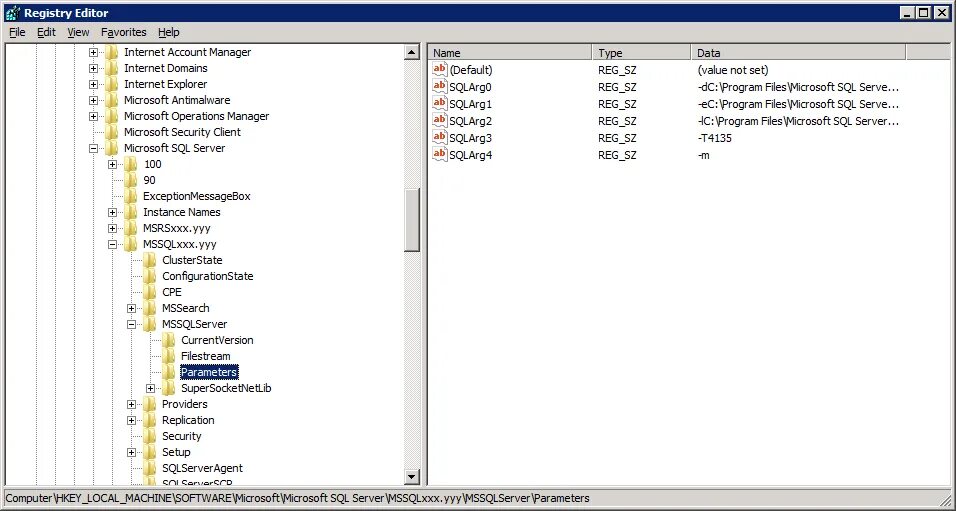Screen dimensions: 956x511
Task: Open the Edit menu
Action: click(46, 32)
